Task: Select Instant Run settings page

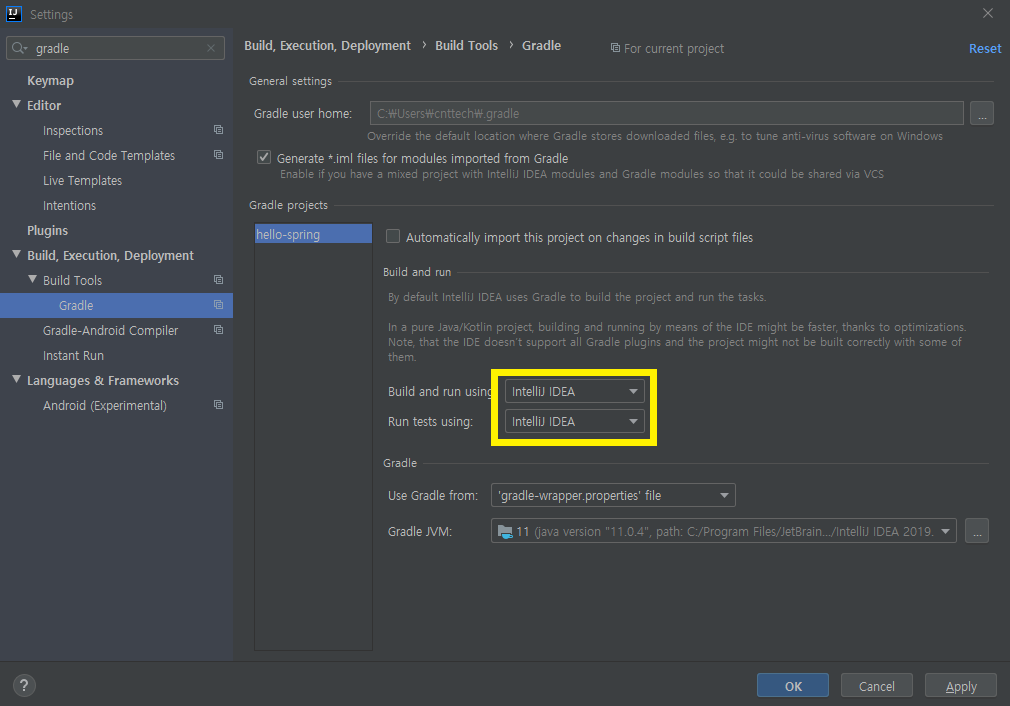Action: 73,356
